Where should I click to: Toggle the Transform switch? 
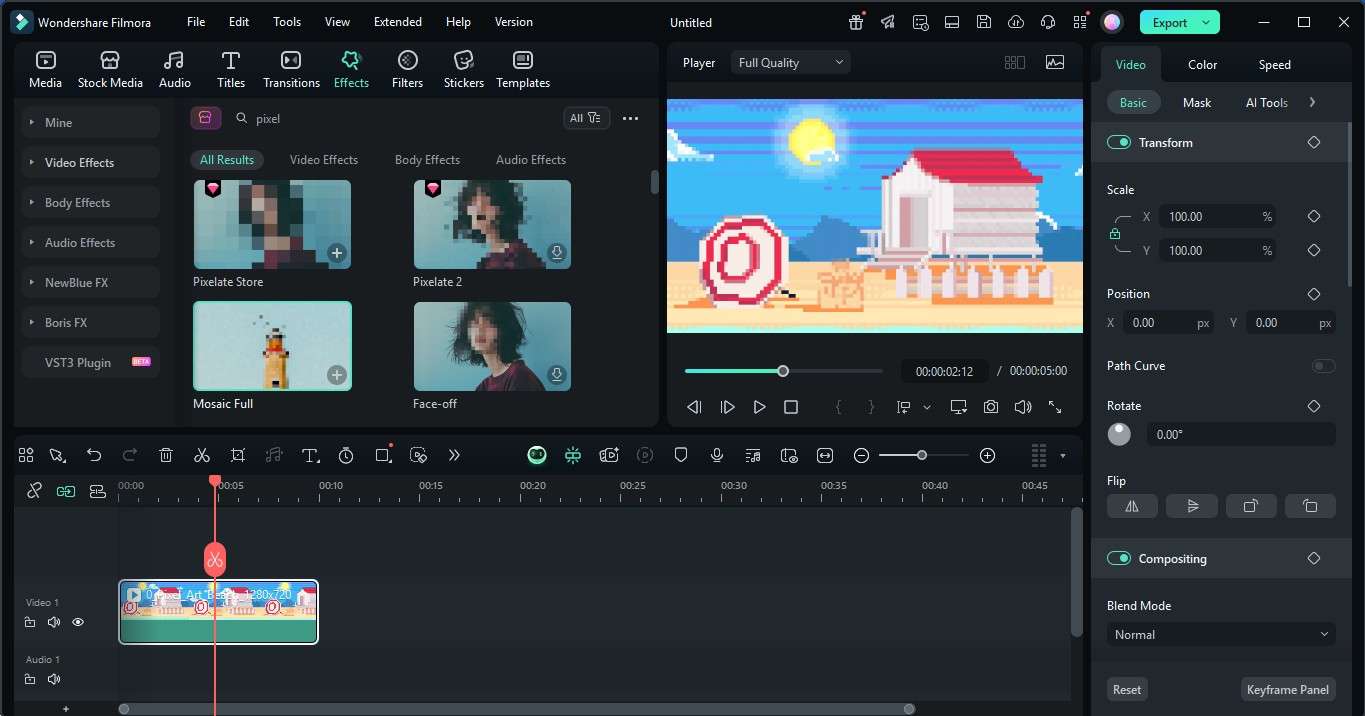pos(1118,143)
